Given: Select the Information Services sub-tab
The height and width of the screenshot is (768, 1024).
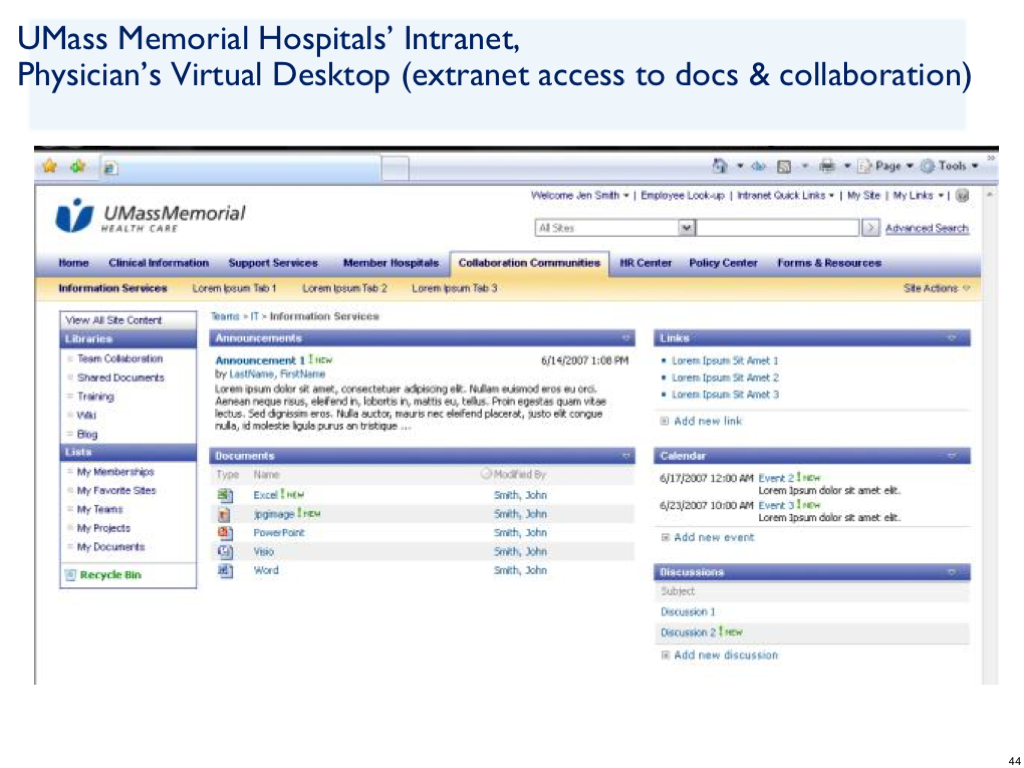Looking at the screenshot, I should tap(113, 288).
